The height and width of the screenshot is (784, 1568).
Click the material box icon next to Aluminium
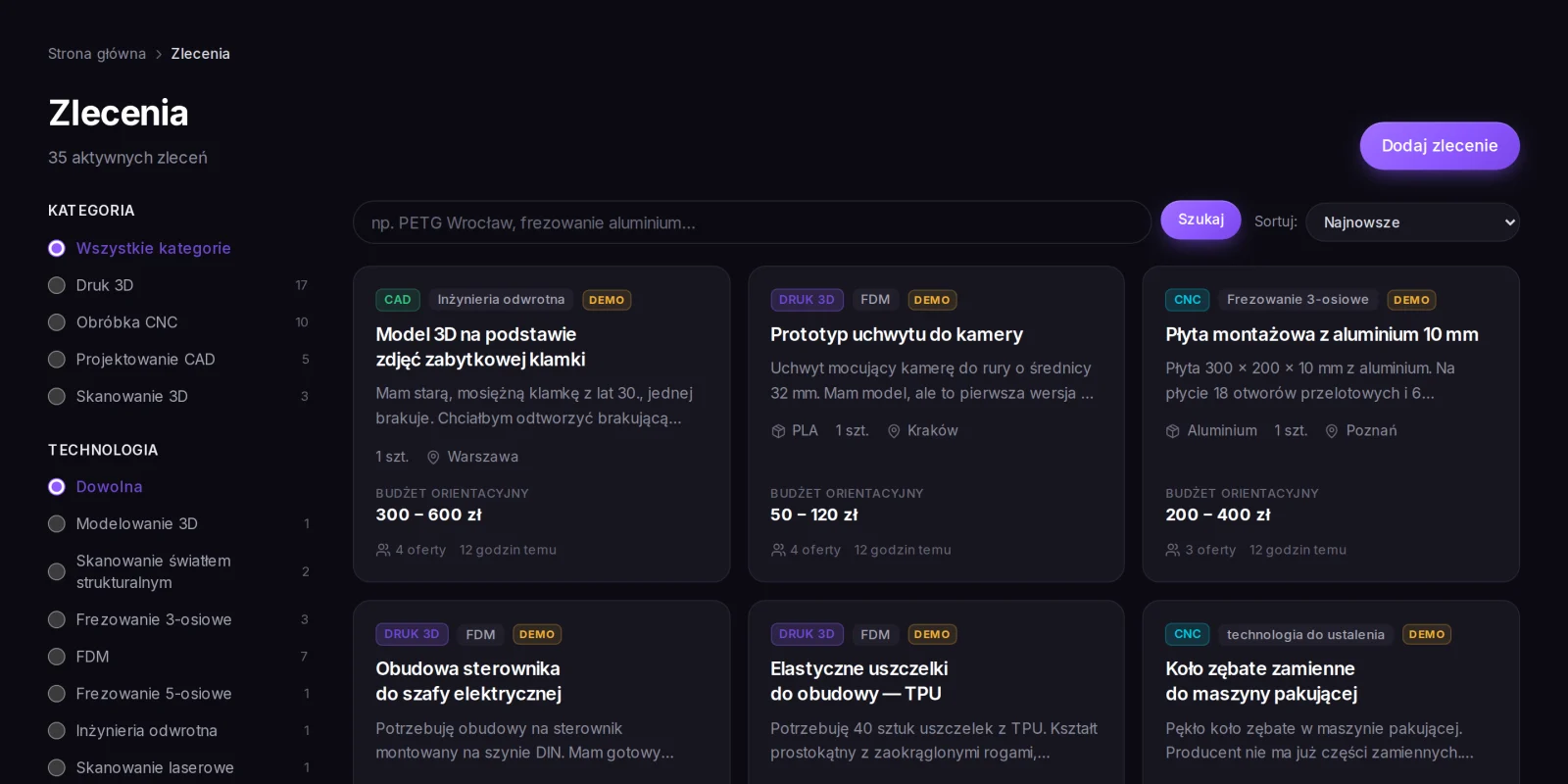(1173, 431)
